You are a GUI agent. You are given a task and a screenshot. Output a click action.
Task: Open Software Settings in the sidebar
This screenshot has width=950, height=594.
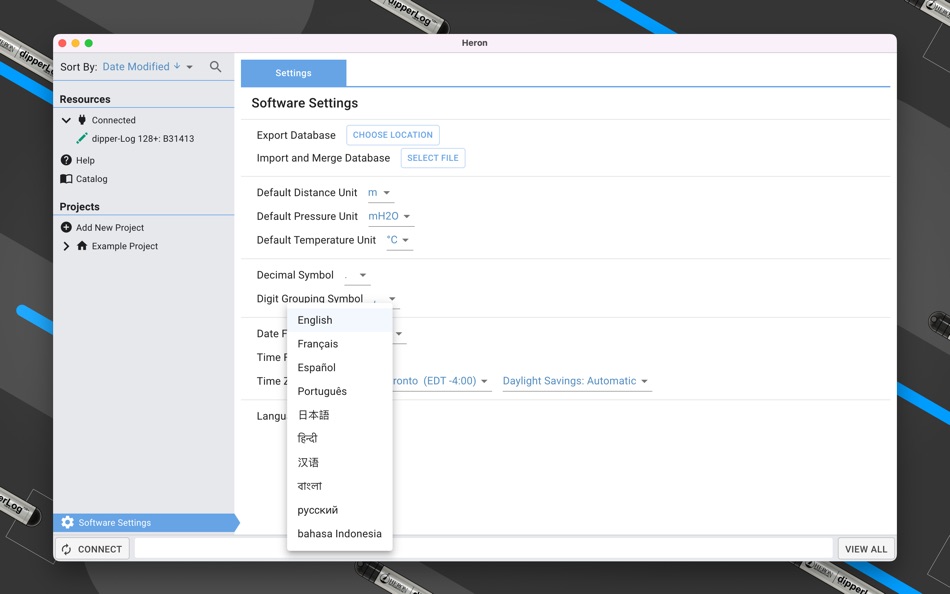coord(145,522)
